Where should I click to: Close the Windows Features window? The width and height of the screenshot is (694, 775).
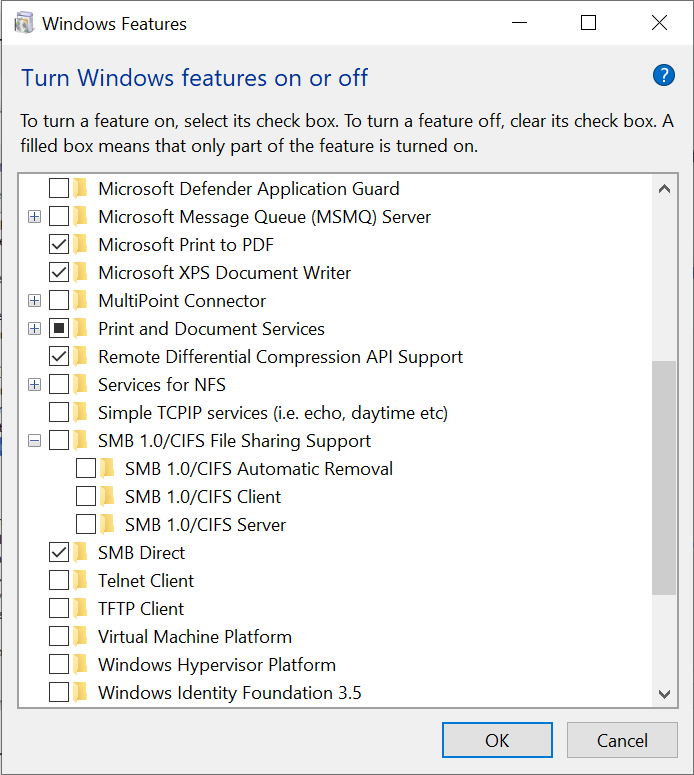659,23
